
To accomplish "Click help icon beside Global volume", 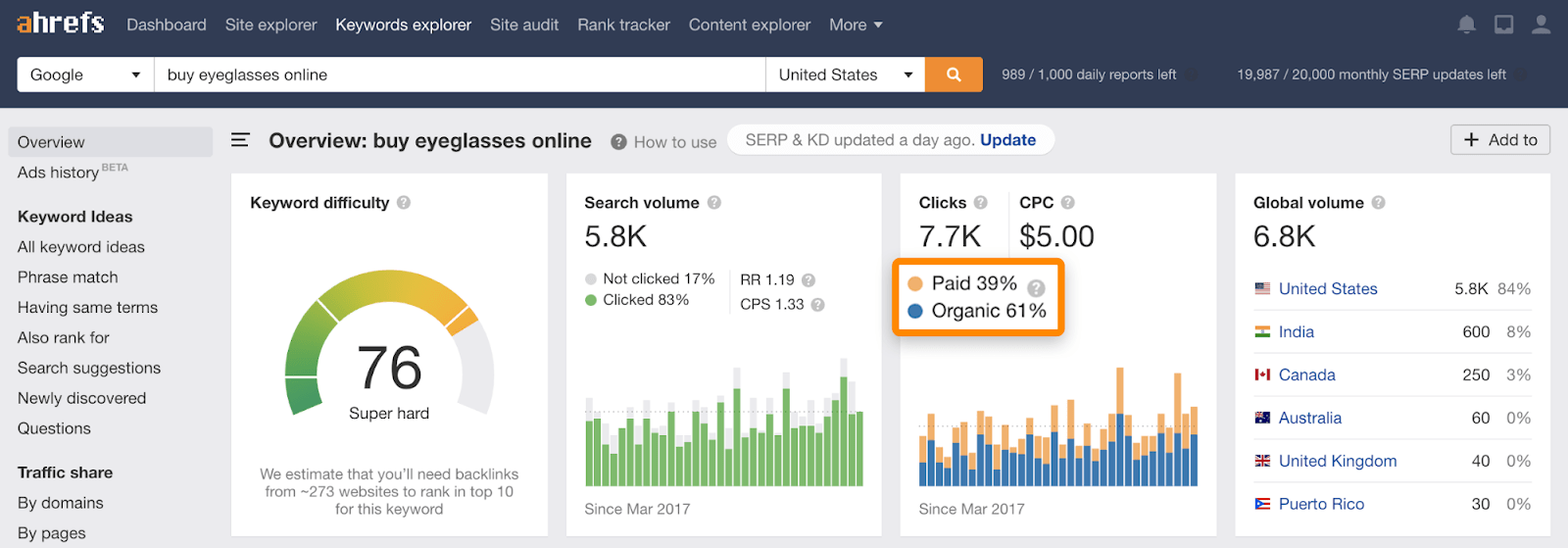I will pyautogui.click(x=1378, y=203).
